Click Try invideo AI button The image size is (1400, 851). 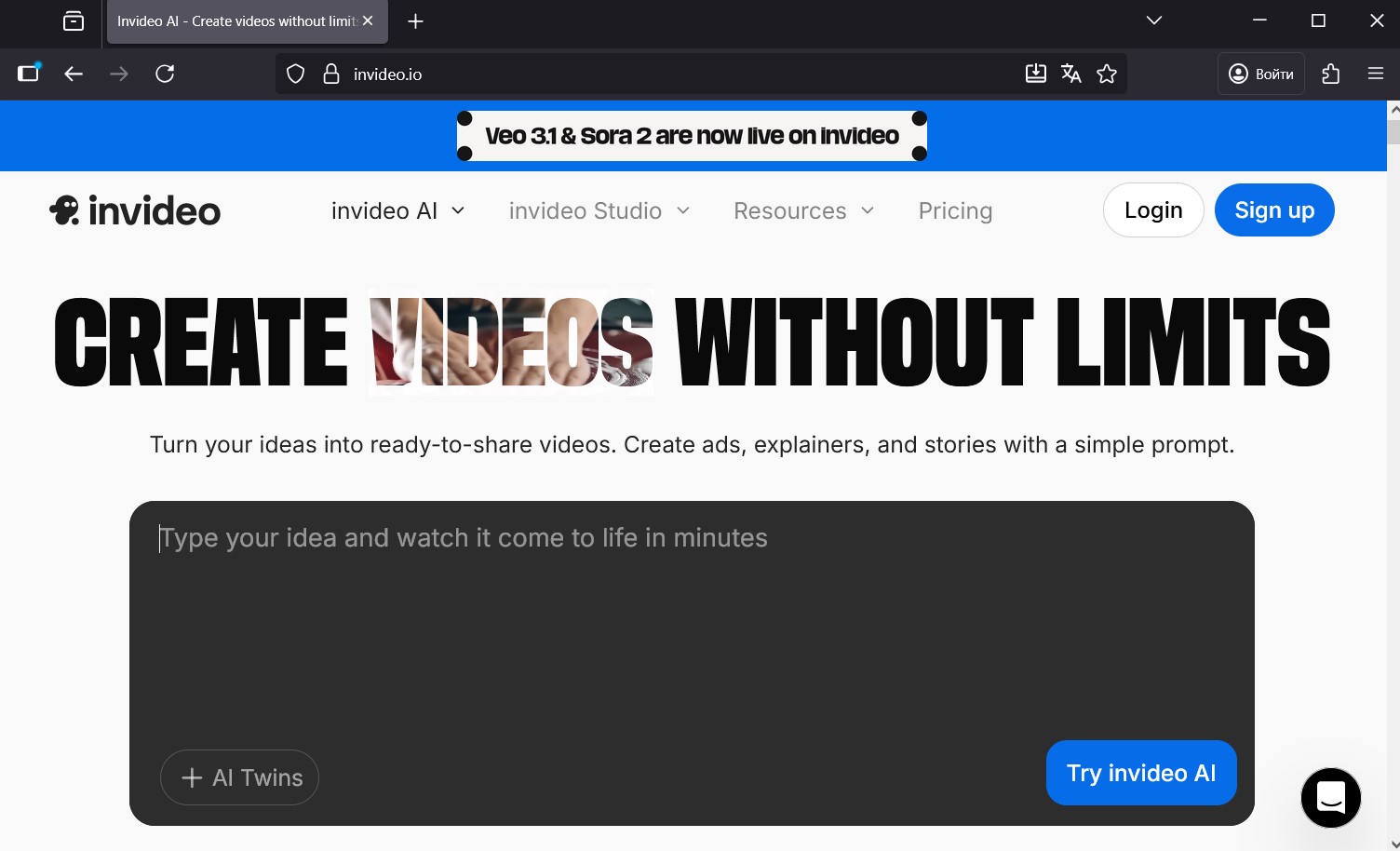1140,773
